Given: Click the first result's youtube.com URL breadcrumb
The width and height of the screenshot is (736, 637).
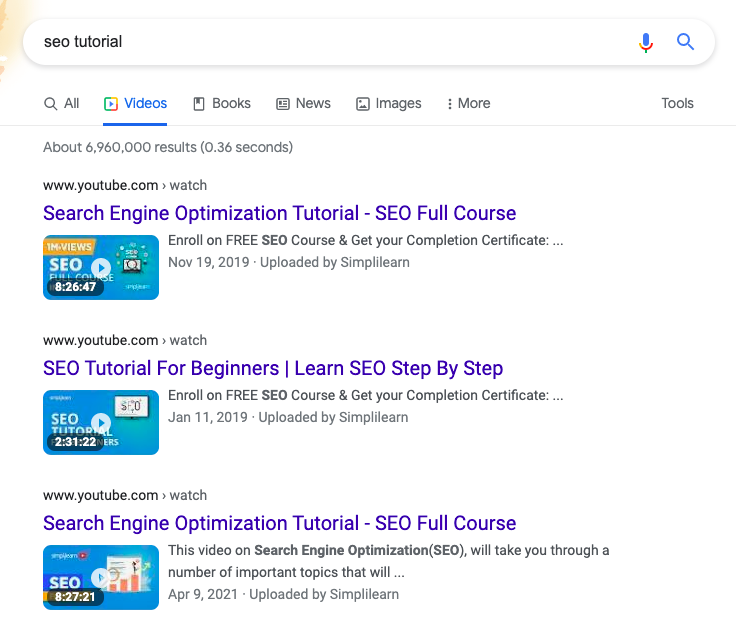Looking at the screenshot, I should (125, 185).
